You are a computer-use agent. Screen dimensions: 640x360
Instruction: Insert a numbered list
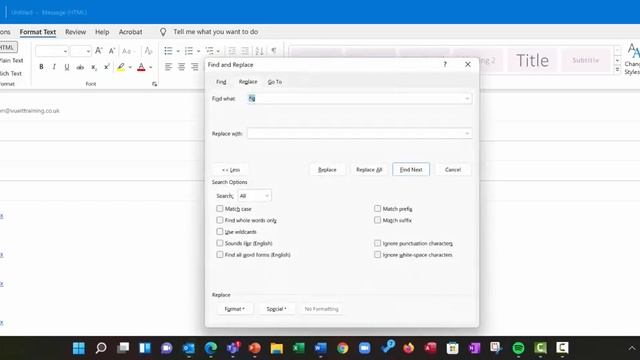click(x=189, y=51)
